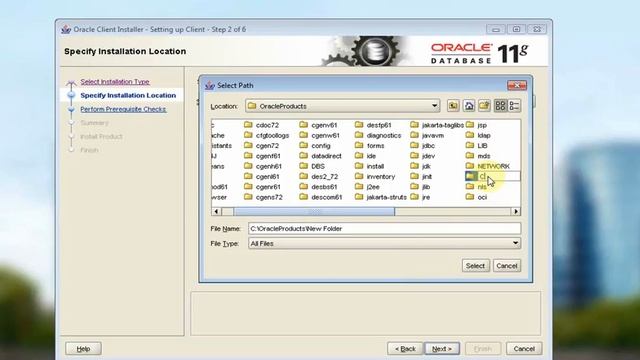Screen dimensions: 640x360
Task: Close the Select Path dialog
Action: (517, 85)
